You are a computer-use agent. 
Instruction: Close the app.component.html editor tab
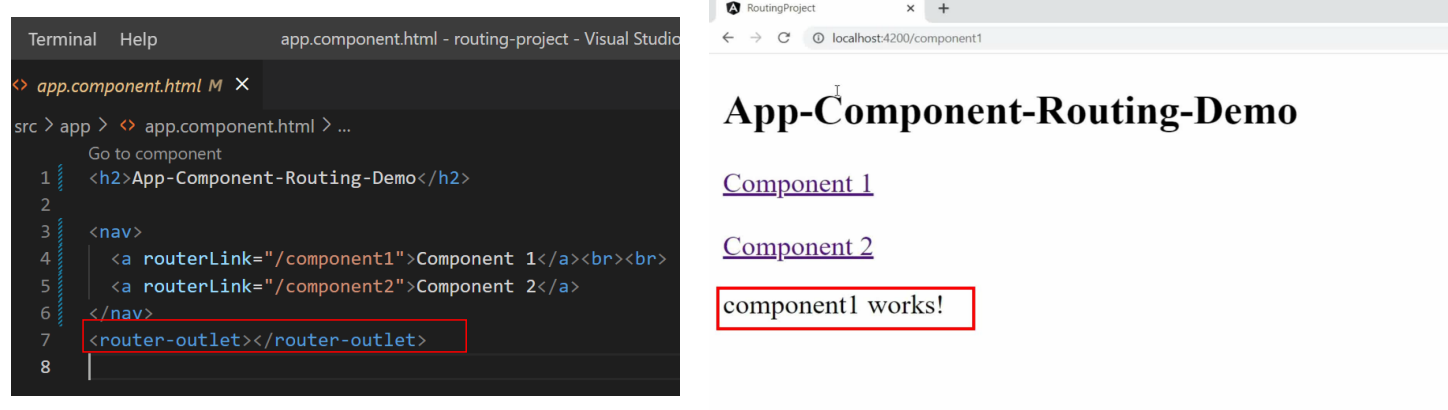(x=241, y=85)
